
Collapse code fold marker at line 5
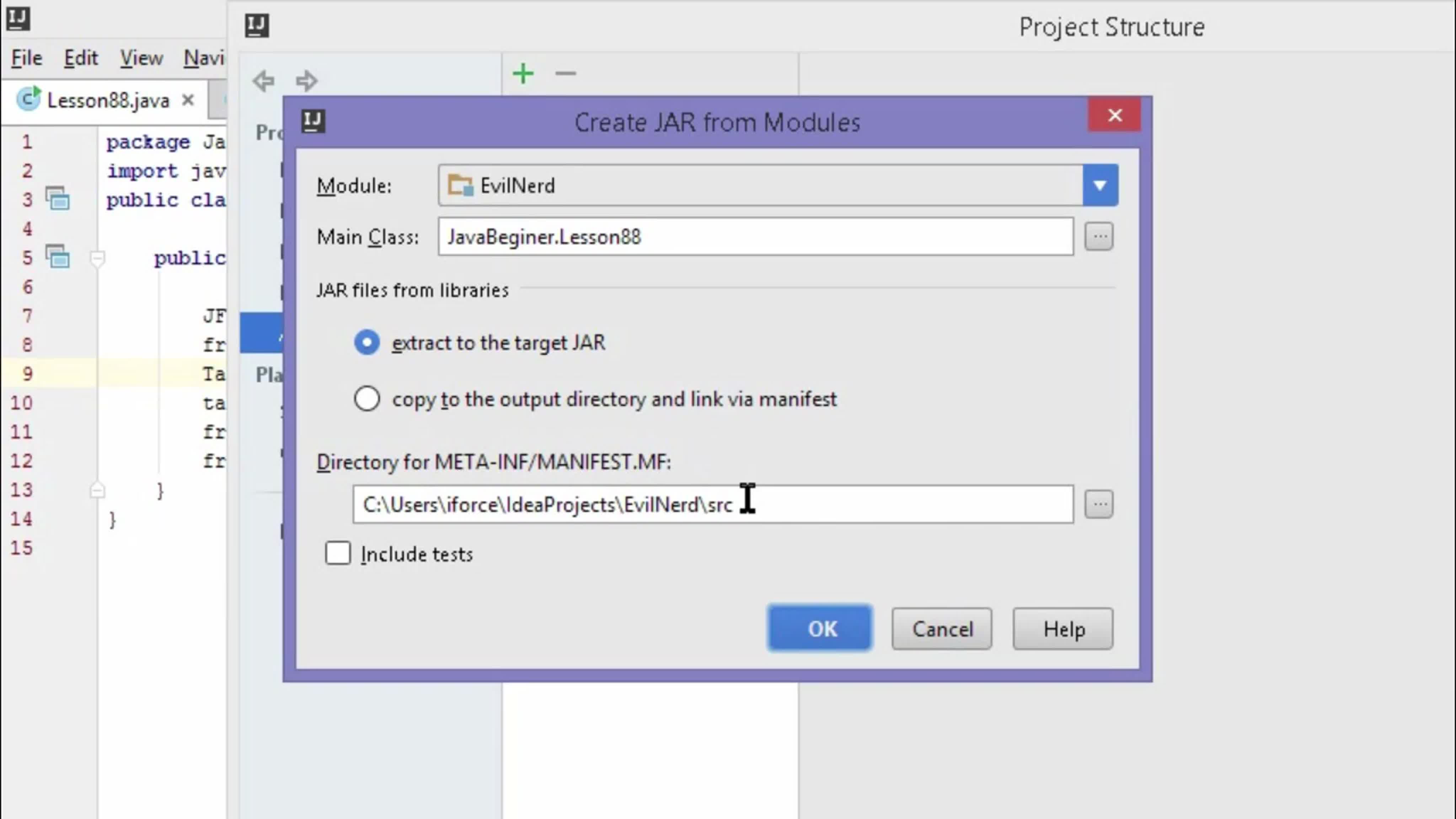click(x=97, y=258)
